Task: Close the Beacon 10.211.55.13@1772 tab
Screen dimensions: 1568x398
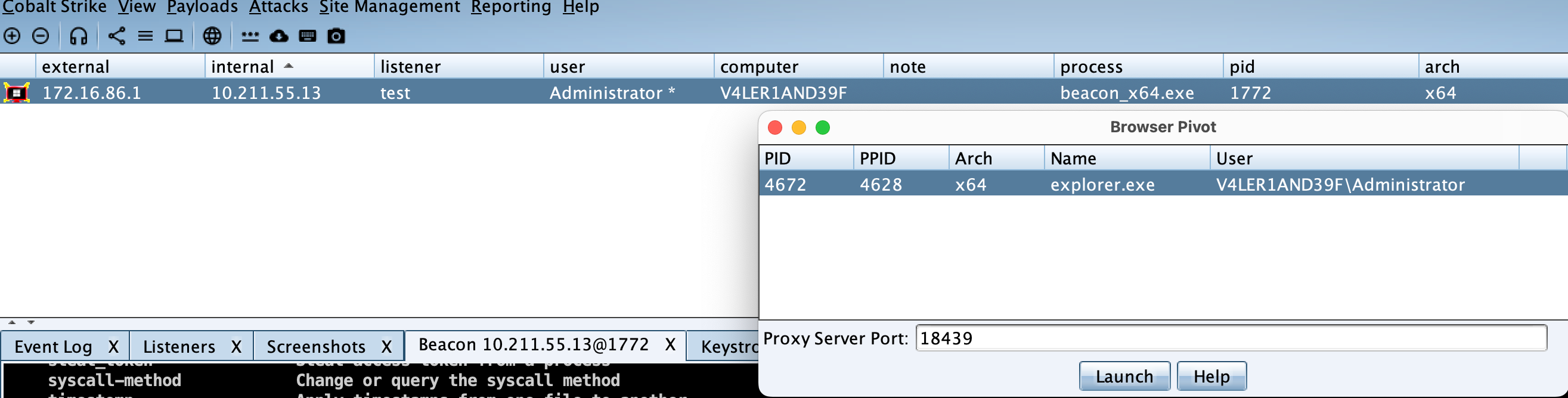Action: [x=670, y=344]
